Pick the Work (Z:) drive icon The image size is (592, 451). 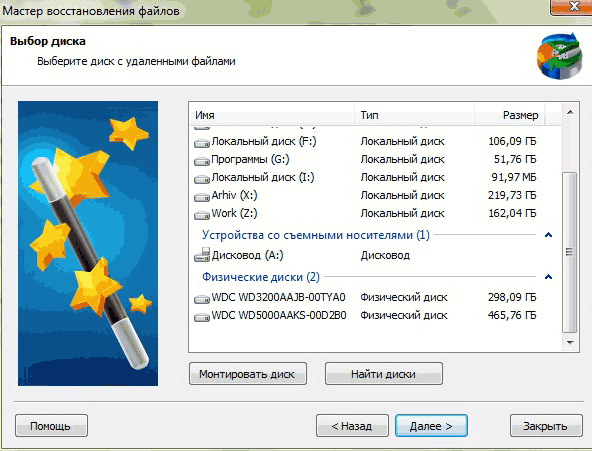click(x=202, y=215)
